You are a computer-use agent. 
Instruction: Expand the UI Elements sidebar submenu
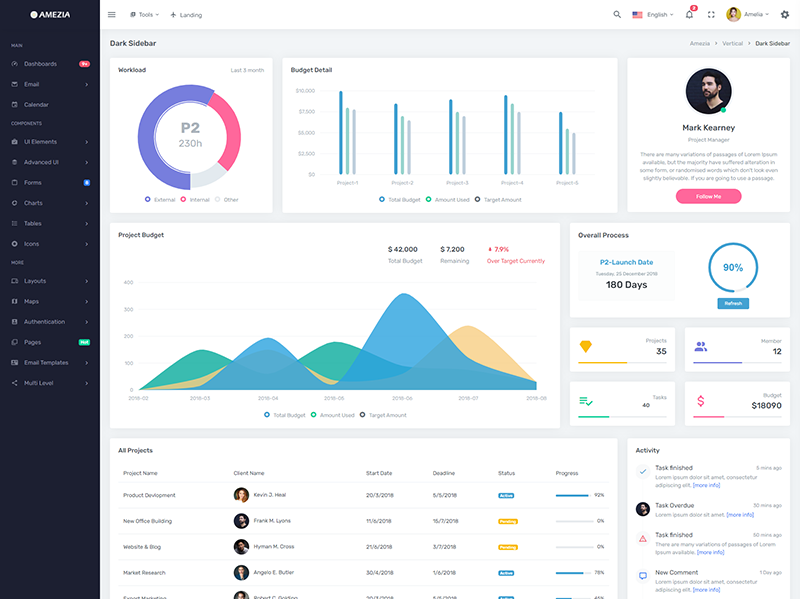(x=50, y=142)
